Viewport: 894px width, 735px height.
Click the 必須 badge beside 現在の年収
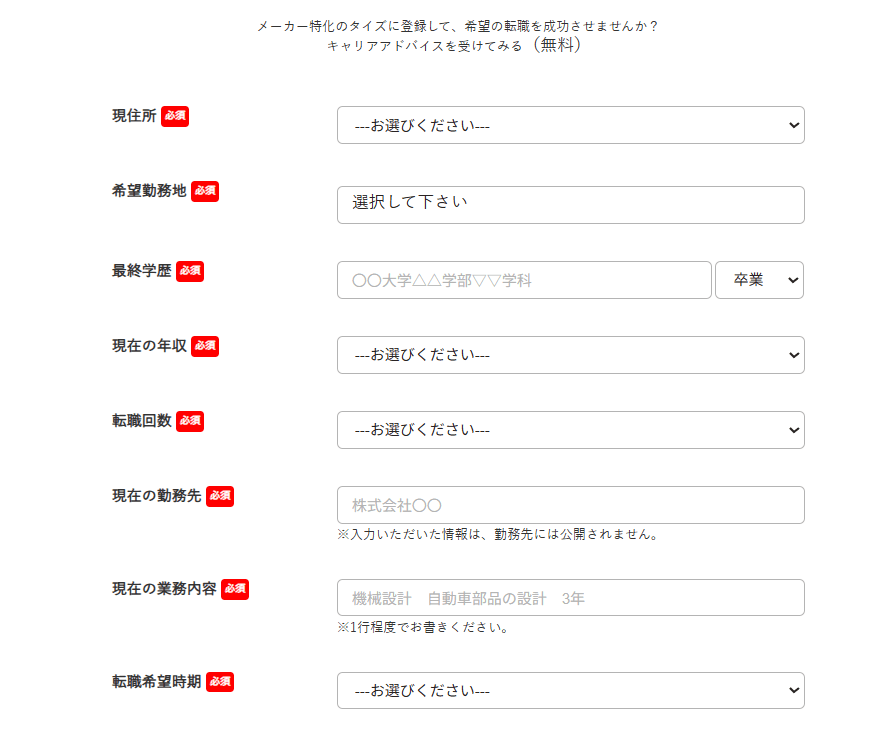(x=205, y=346)
